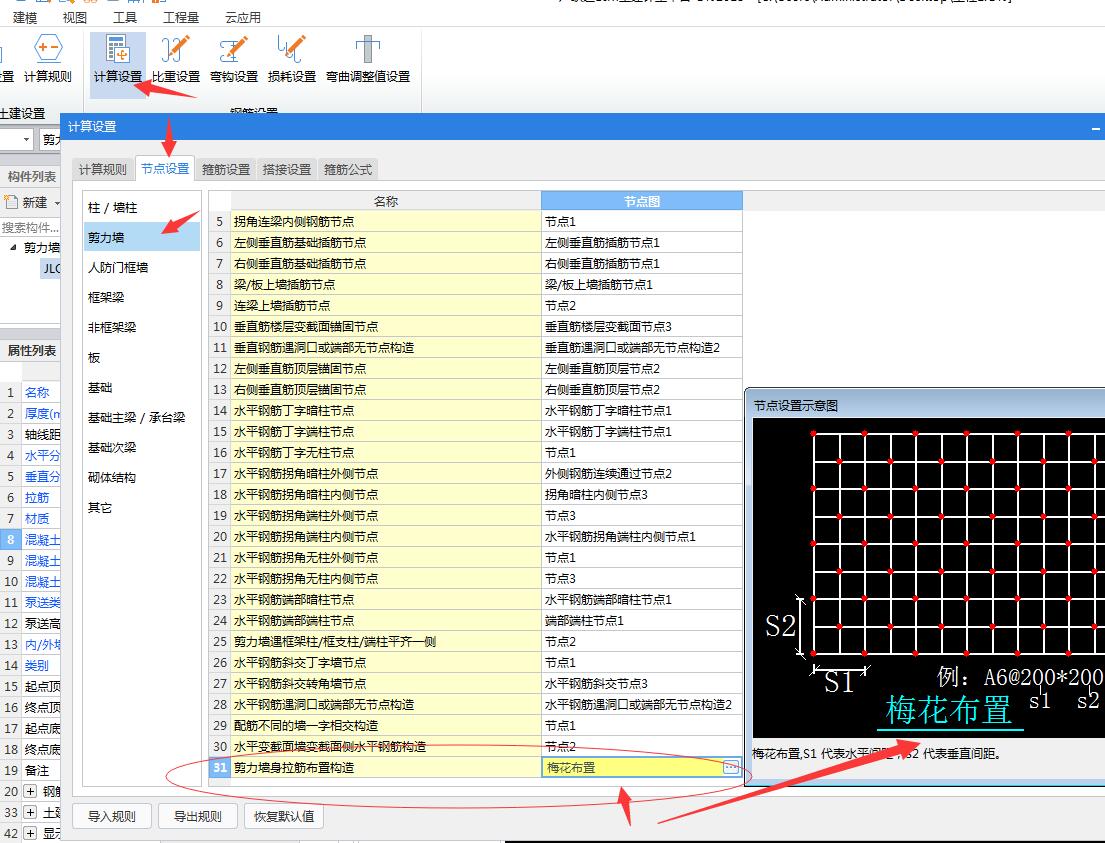1105x843 pixels.
Task: Click the 新建 new component icon
Action: 11,202
